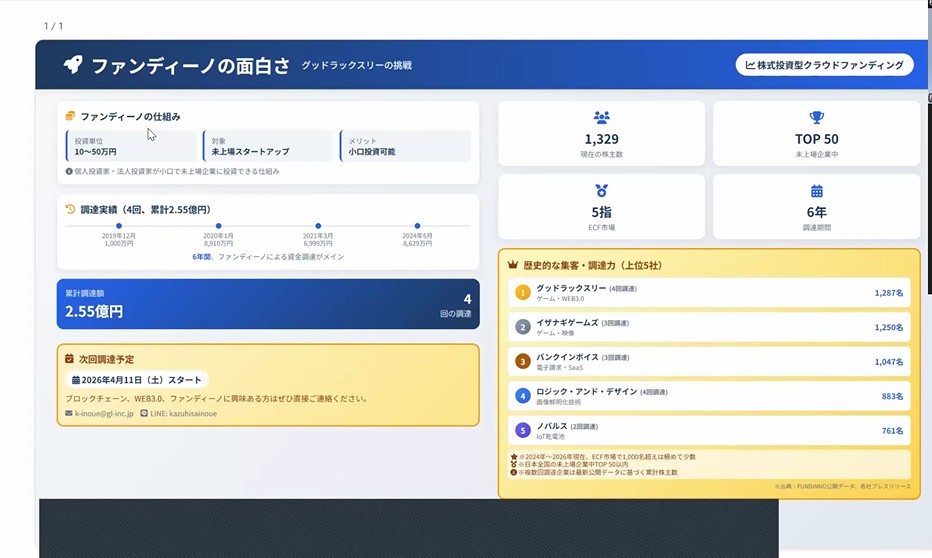This screenshot has width=932, height=558.
Task: Click the info icon before 複数回調達企業 footnote
Action: tap(514, 472)
